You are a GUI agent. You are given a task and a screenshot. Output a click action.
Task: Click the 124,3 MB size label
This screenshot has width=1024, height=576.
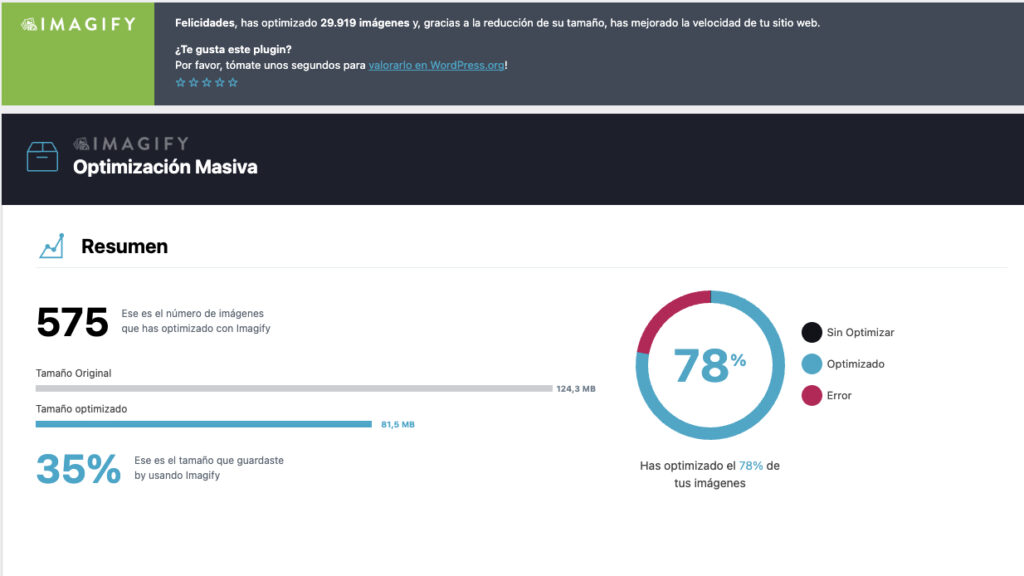[577, 388]
